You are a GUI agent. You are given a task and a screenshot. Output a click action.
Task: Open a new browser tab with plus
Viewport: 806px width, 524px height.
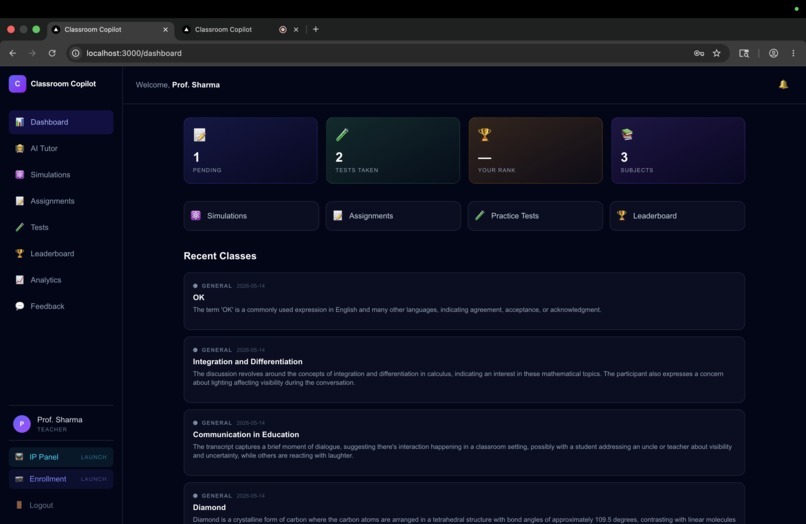316,29
